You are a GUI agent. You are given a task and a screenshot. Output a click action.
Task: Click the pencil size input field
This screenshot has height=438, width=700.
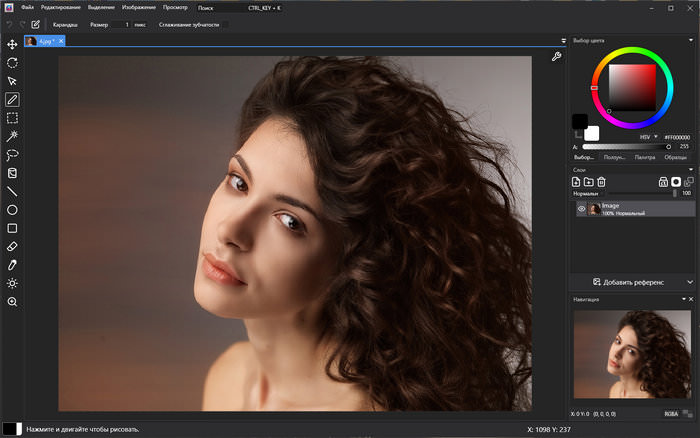point(121,25)
